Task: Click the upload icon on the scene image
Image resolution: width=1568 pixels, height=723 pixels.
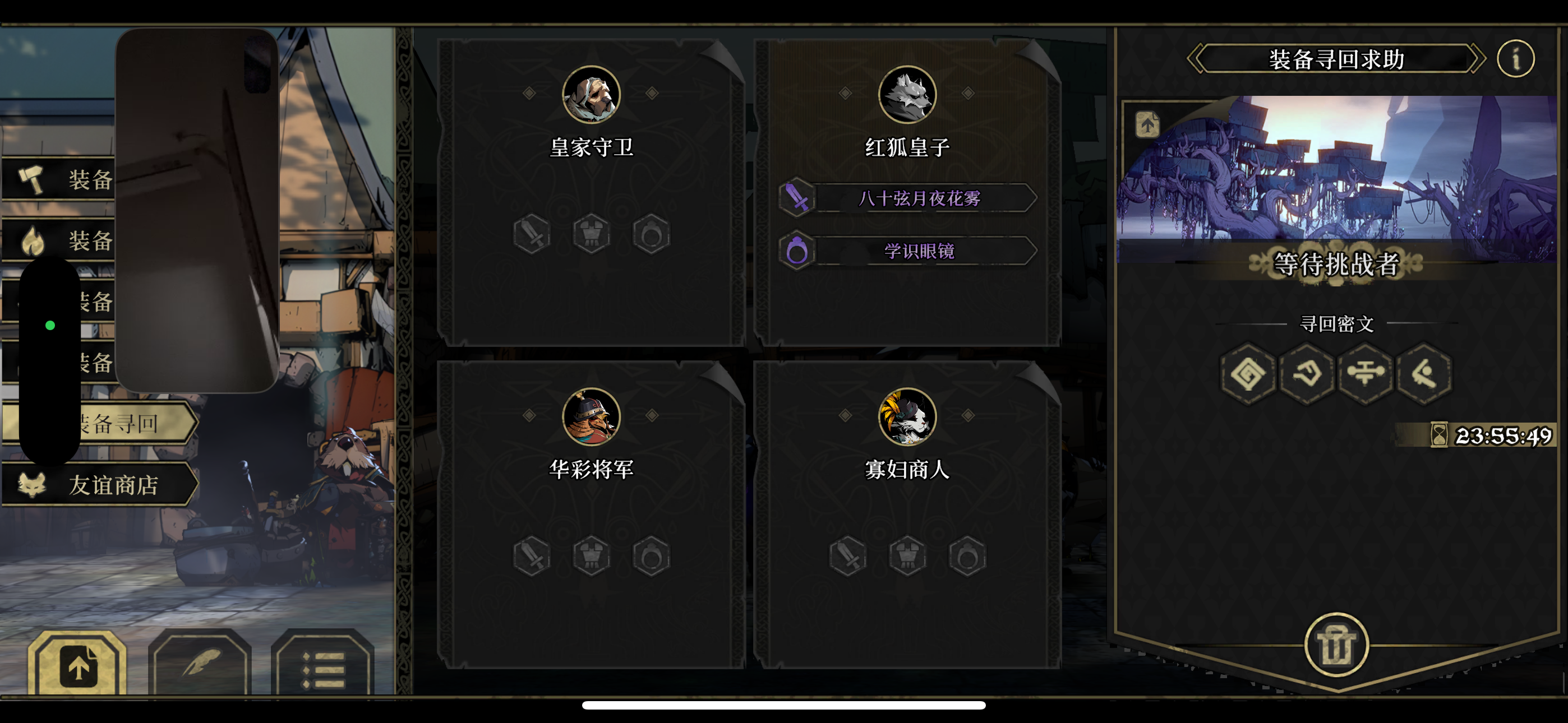Action: 1147,125
